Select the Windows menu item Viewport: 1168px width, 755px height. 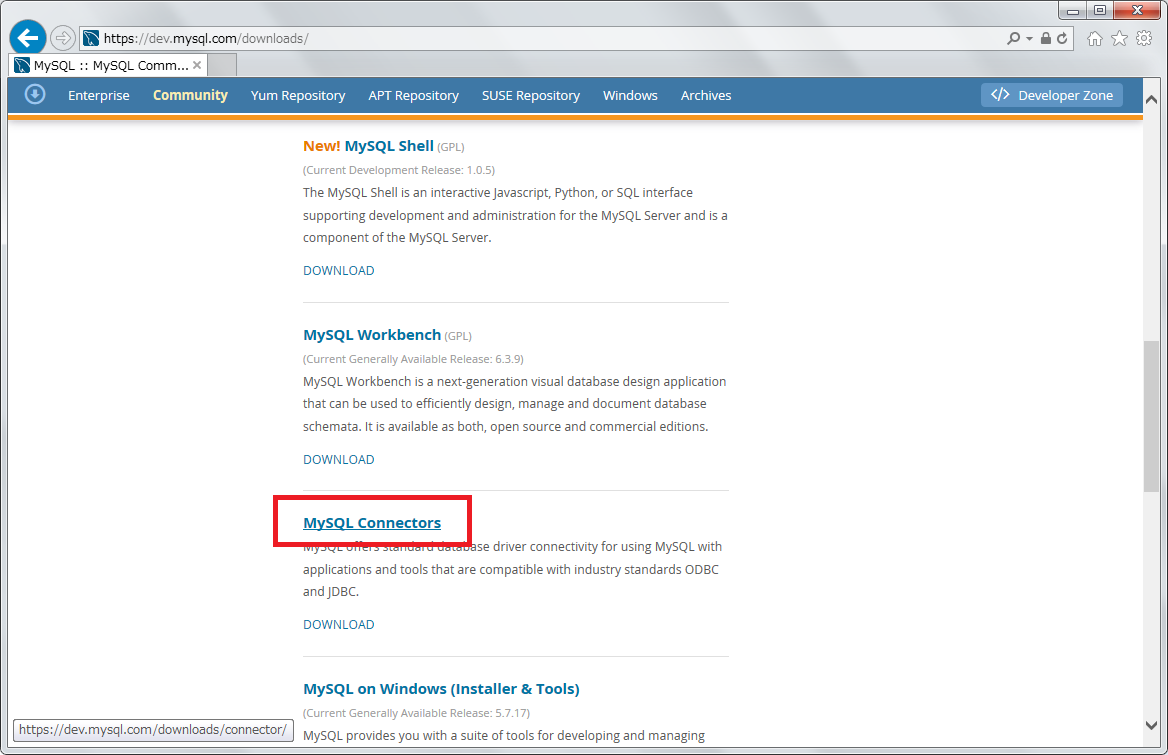[630, 95]
